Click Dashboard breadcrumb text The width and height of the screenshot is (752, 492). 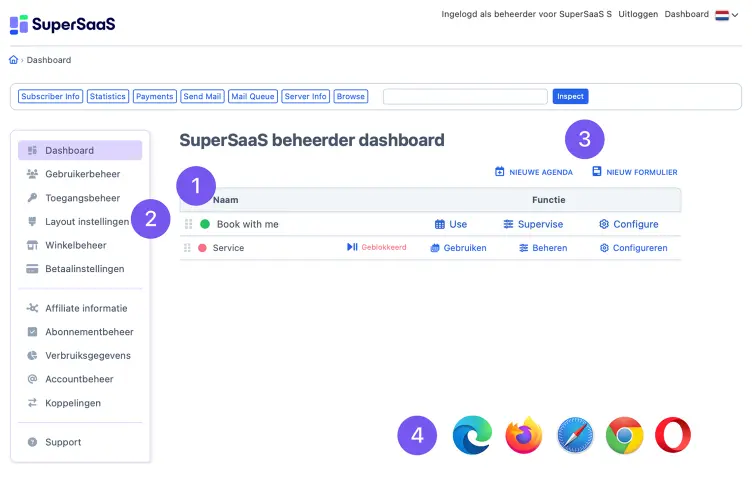(x=49, y=60)
